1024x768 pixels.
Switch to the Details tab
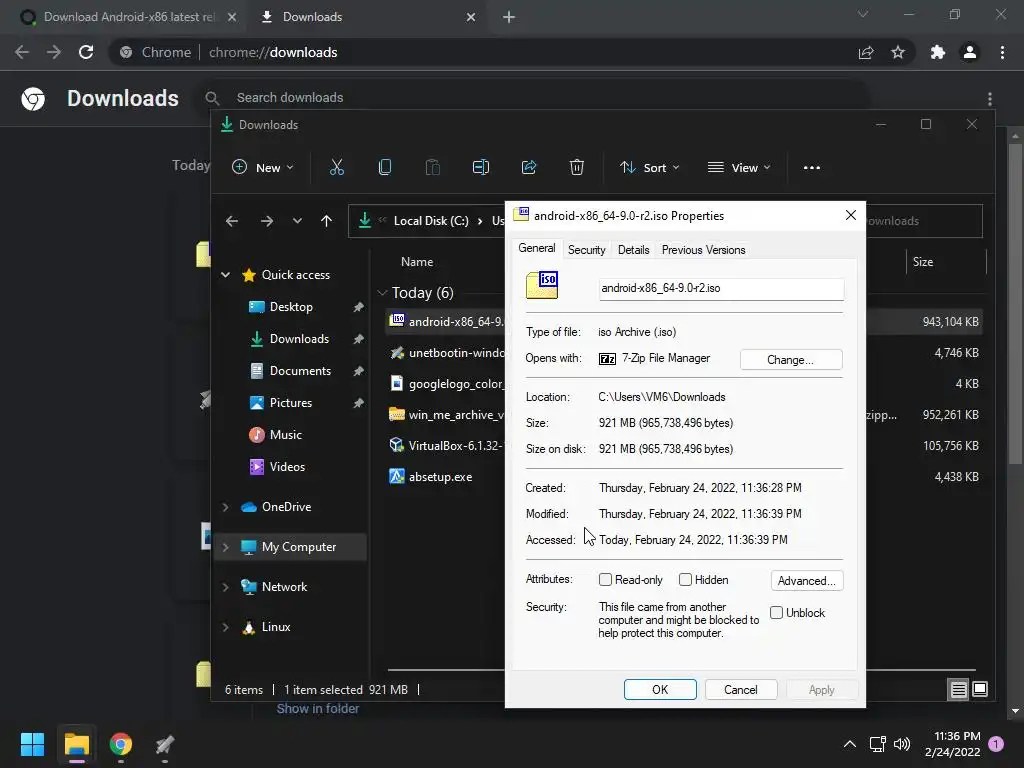[633, 249]
